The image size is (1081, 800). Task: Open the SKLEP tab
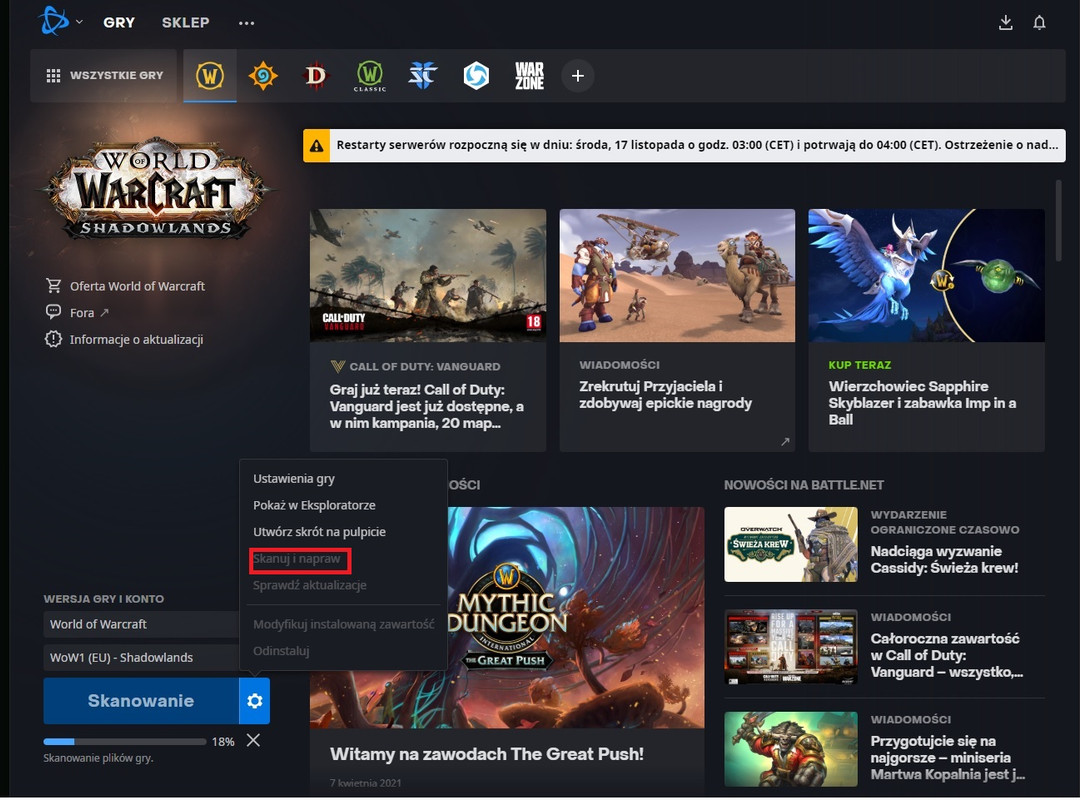point(185,22)
